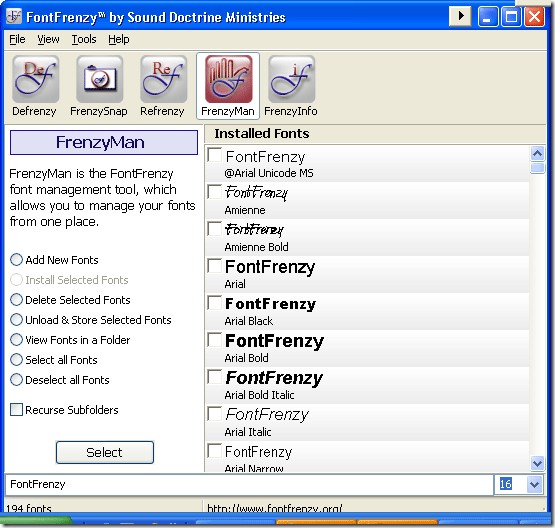Open the font size dropdown arrow

[534, 484]
